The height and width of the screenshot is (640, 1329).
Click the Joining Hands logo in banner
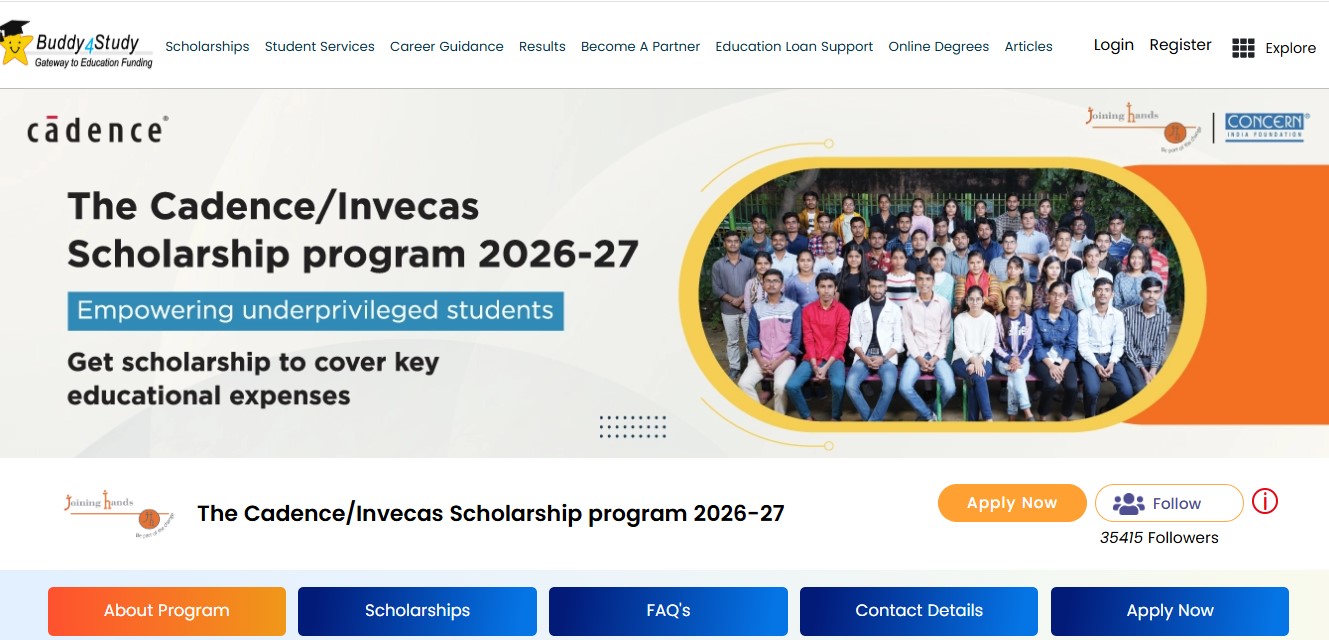pyautogui.click(x=1138, y=126)
